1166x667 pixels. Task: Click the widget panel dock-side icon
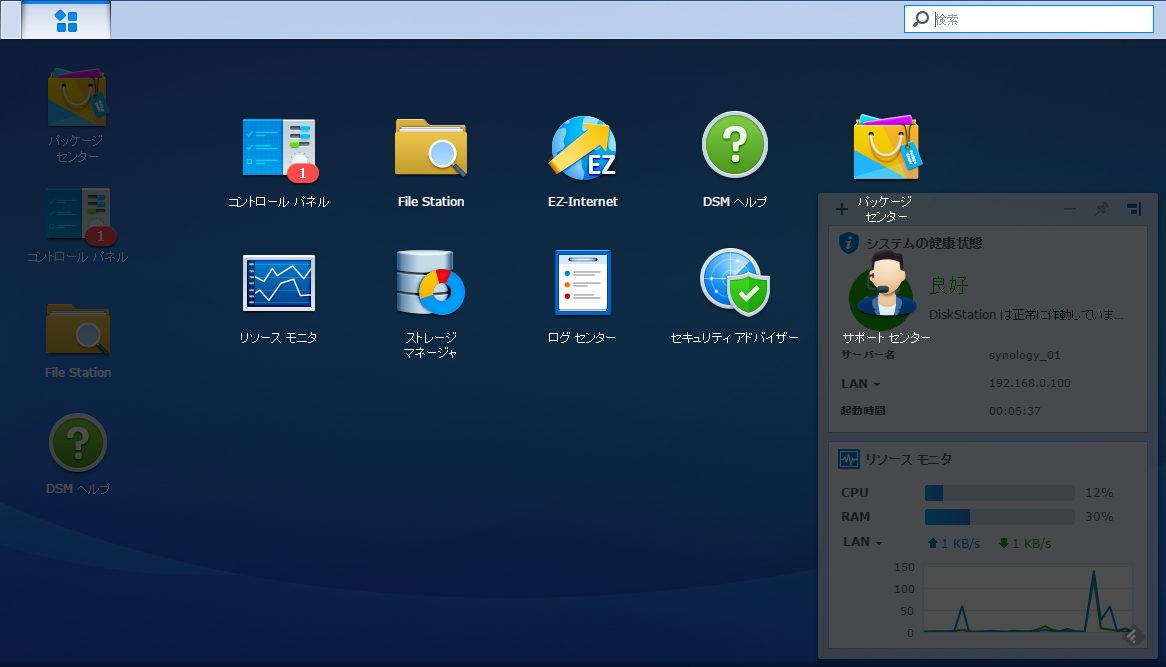[1134, 209]
